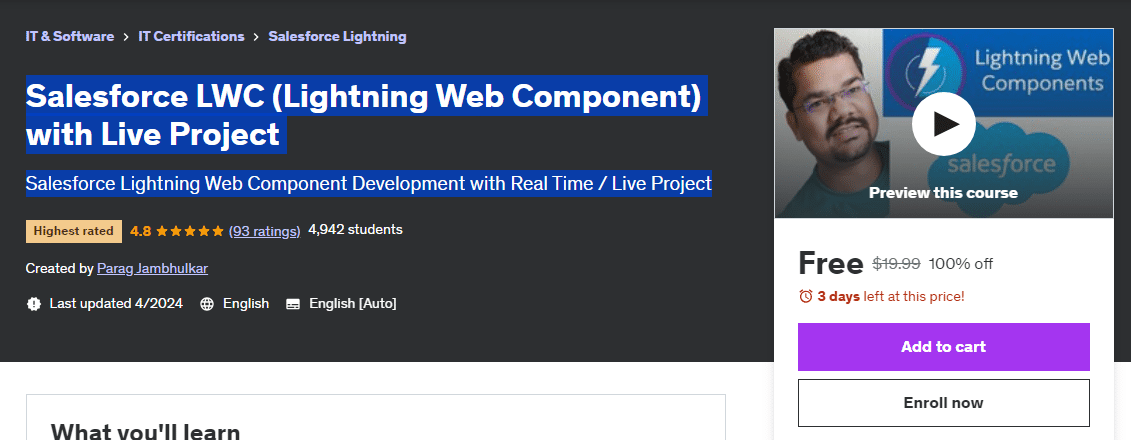Click the Last updated badge icon
This screenshot has height=440, width=1131.
(34, 303)
